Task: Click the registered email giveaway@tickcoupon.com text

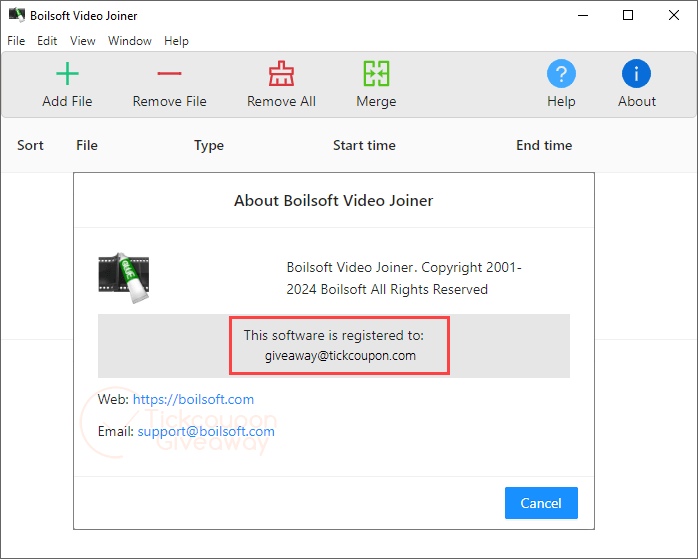Action: [x=340, y=356]
